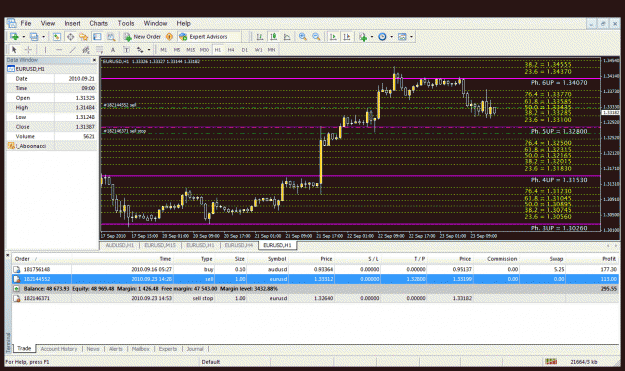Click the Periods clock icon
This screenshot has width=625, height=371.
382,37
